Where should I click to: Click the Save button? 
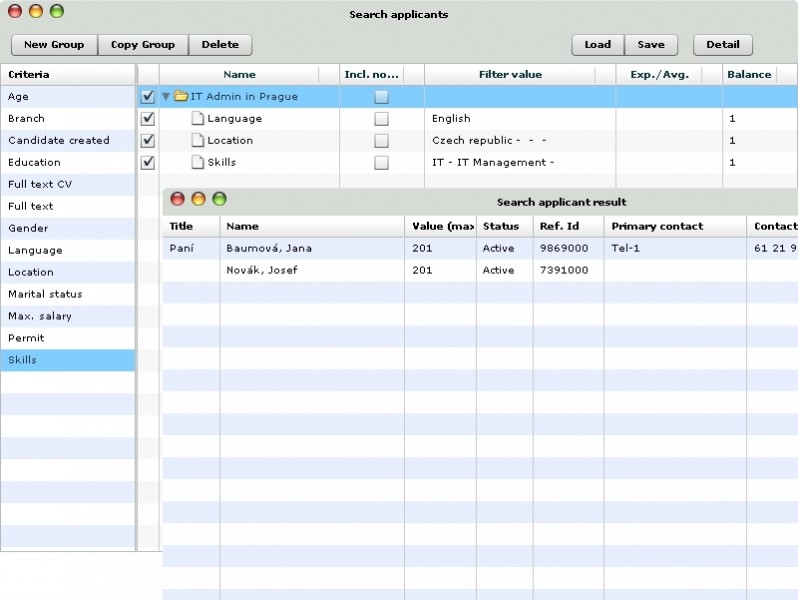651,45
